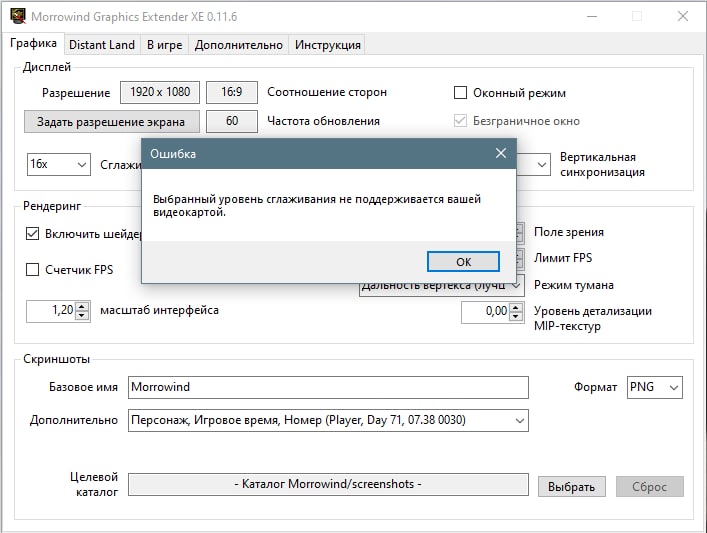Viewport: 707px width, 533px height.
Task: Toggle Включить шейдеры checkbox
Action: point(32,234)
